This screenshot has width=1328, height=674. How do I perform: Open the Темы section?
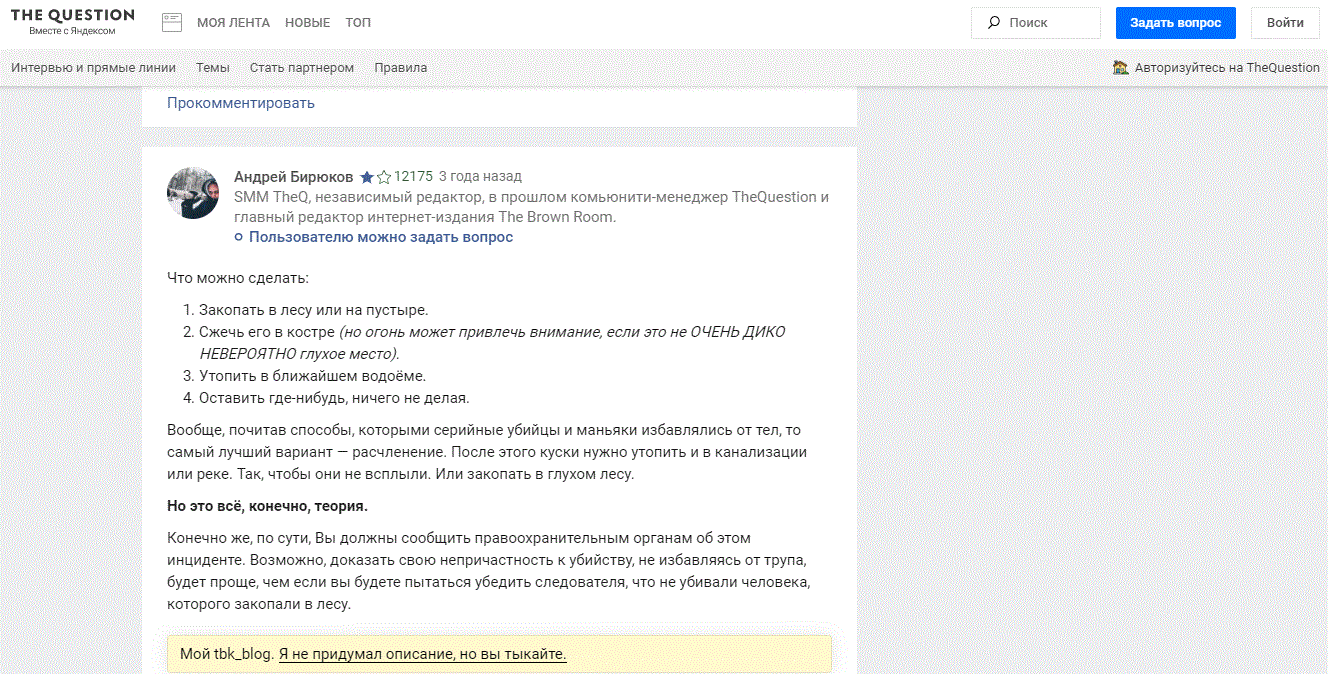click(213, 68)
